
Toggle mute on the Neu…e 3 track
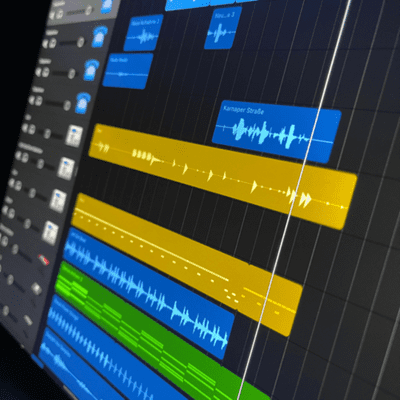click(x=45, y=43)
